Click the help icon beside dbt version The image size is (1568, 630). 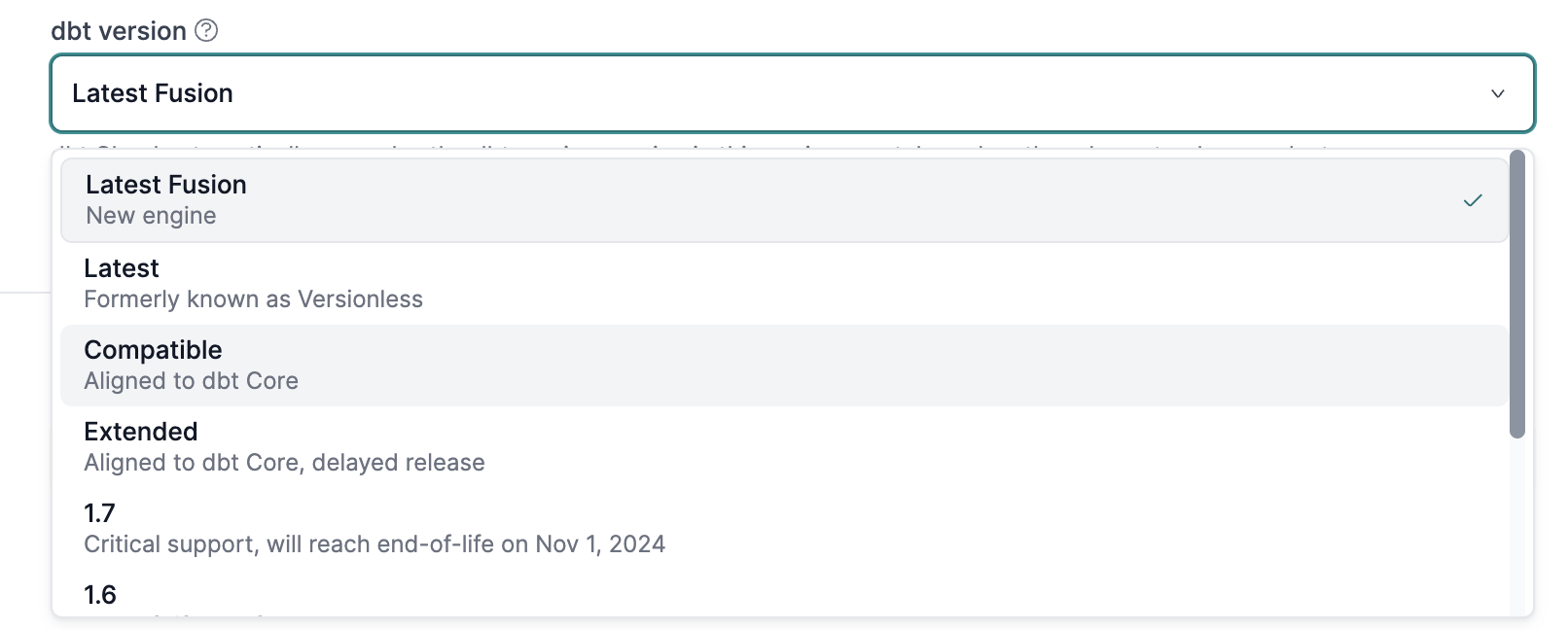(x=206, y=30)
